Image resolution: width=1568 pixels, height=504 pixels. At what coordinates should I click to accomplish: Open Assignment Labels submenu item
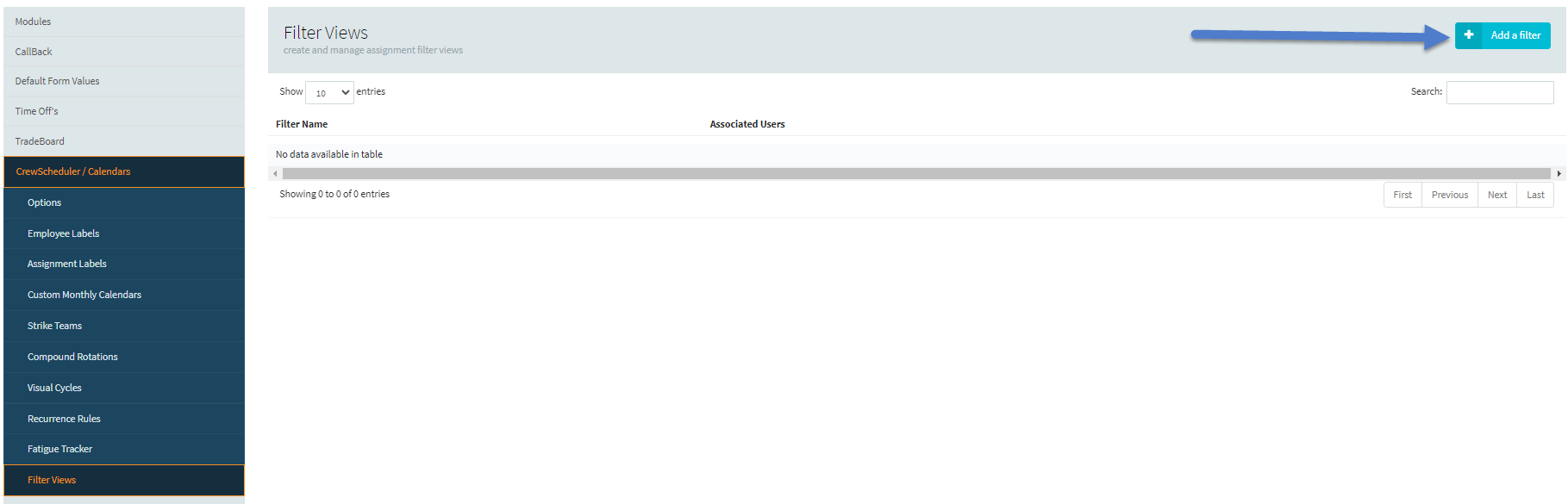(124, 264)
